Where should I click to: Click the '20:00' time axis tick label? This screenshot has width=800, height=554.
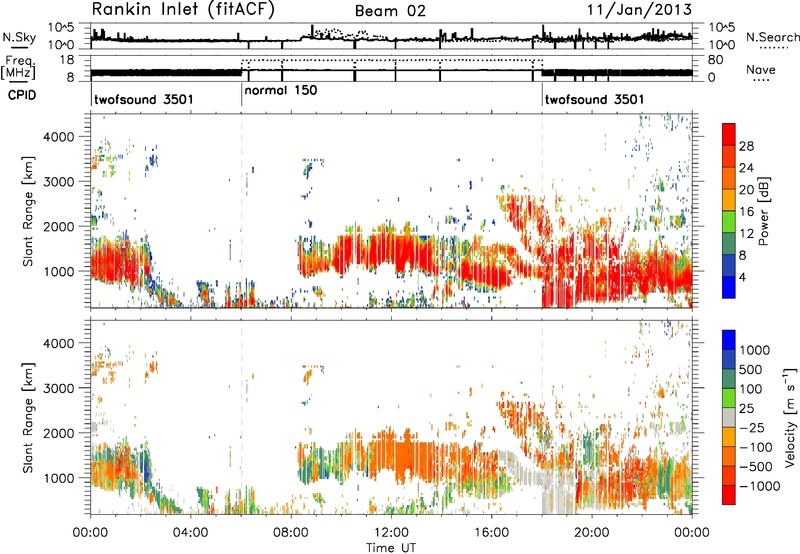(591, 533)
